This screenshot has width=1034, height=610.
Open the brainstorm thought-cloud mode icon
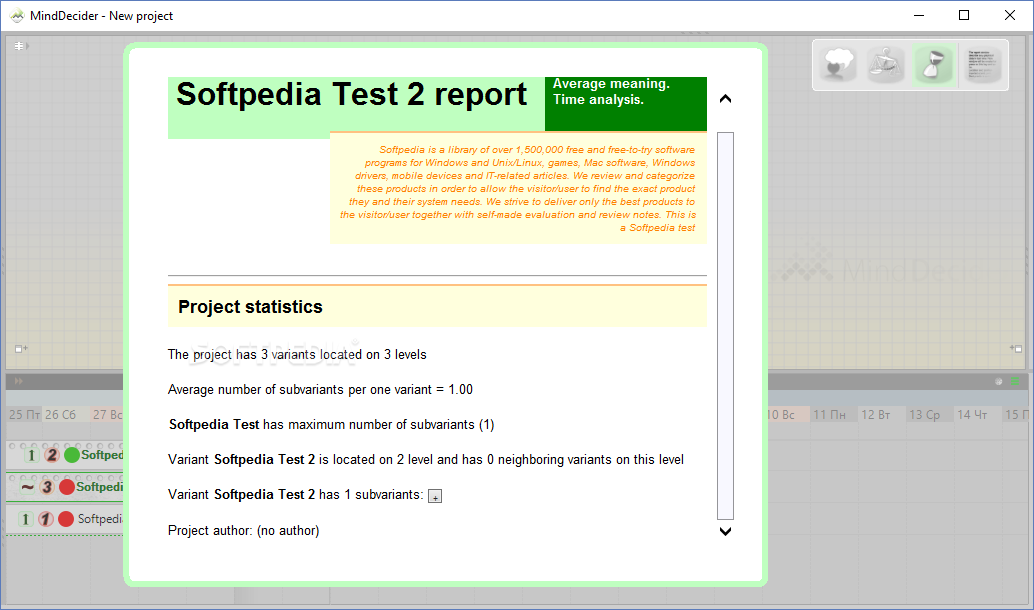click(x=837, y=65)
